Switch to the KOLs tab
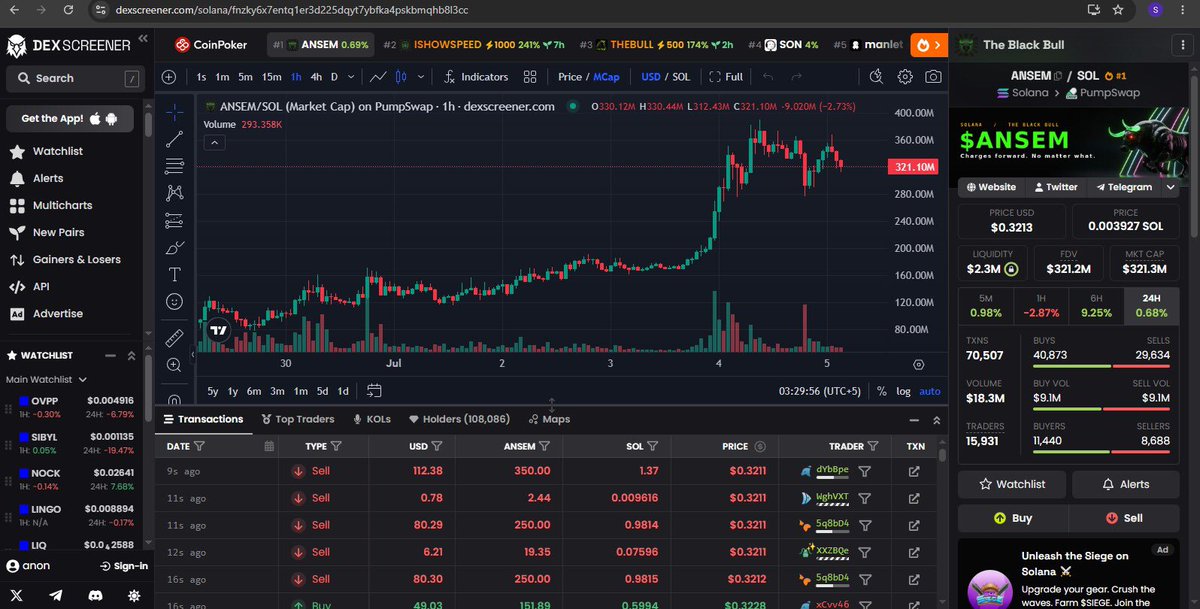The image size is (1200, 609). (371, 419)
